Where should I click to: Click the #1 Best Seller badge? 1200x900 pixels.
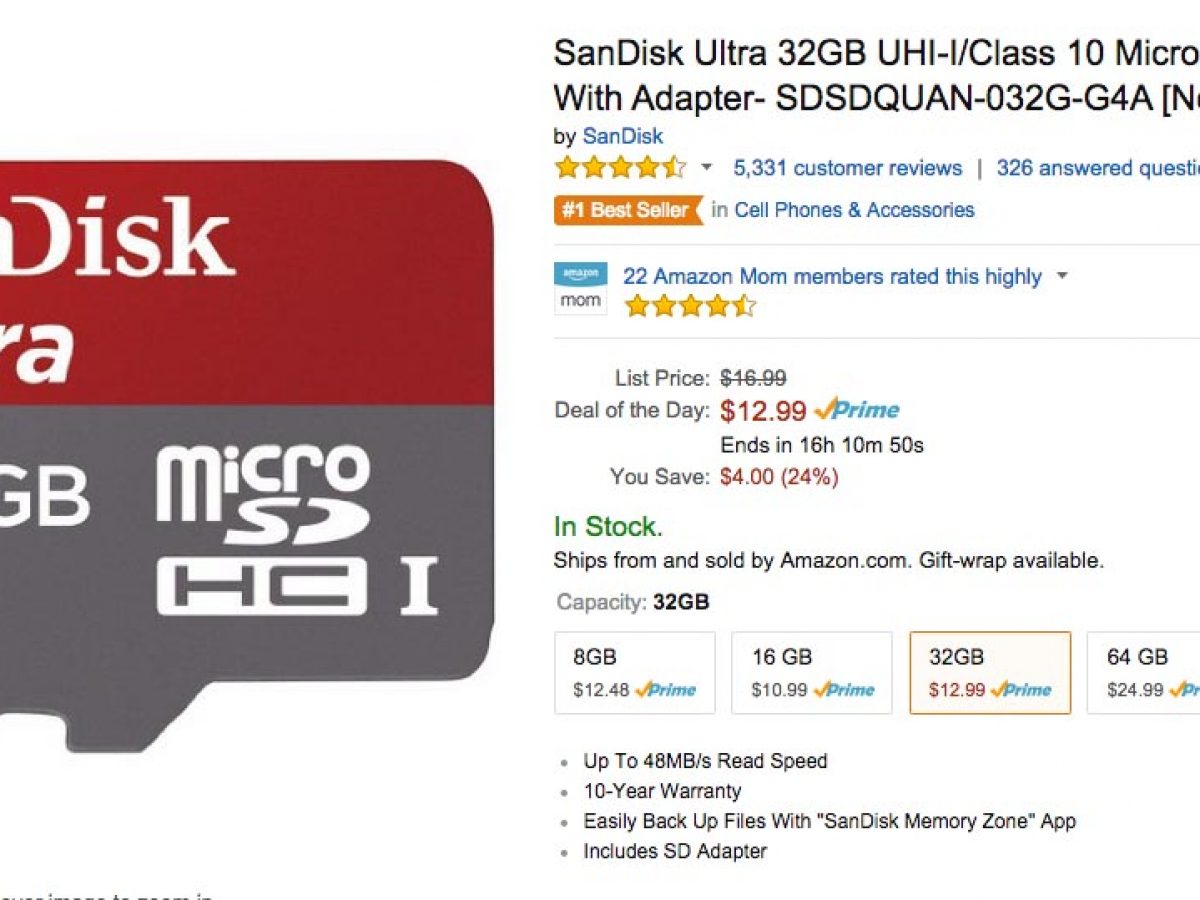pyautogui.click(x=627, y=210)
